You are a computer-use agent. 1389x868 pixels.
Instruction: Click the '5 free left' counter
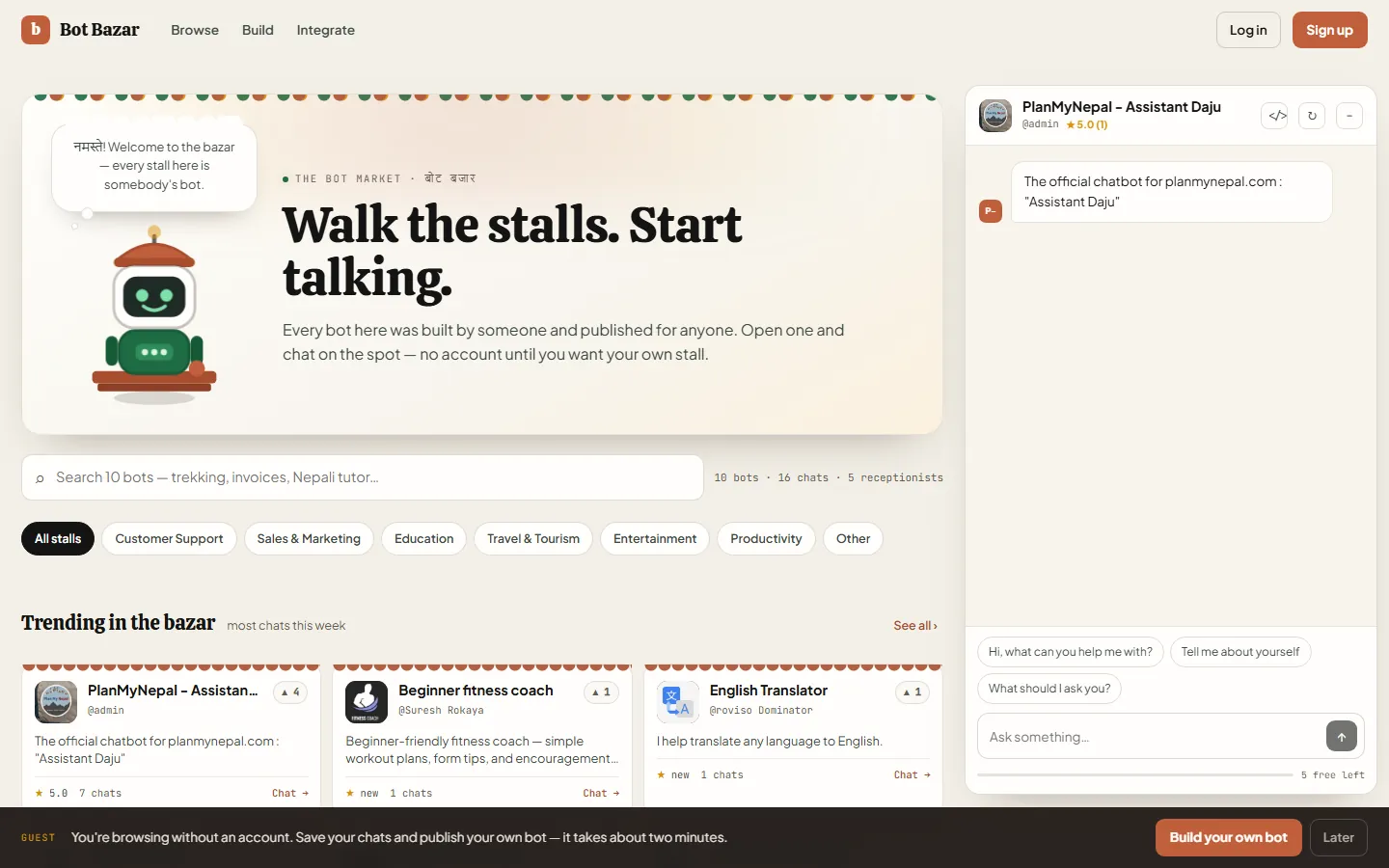[x=1332, y=774]
